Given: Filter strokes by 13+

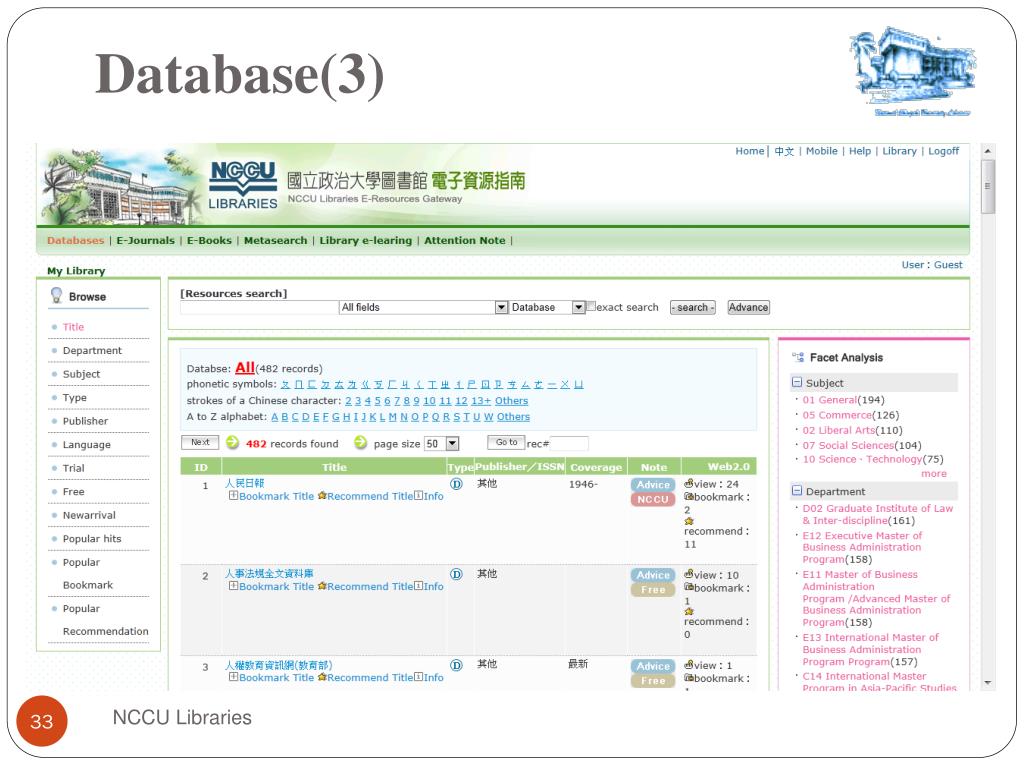Looking at the screenshot, I should coord(481,400).
